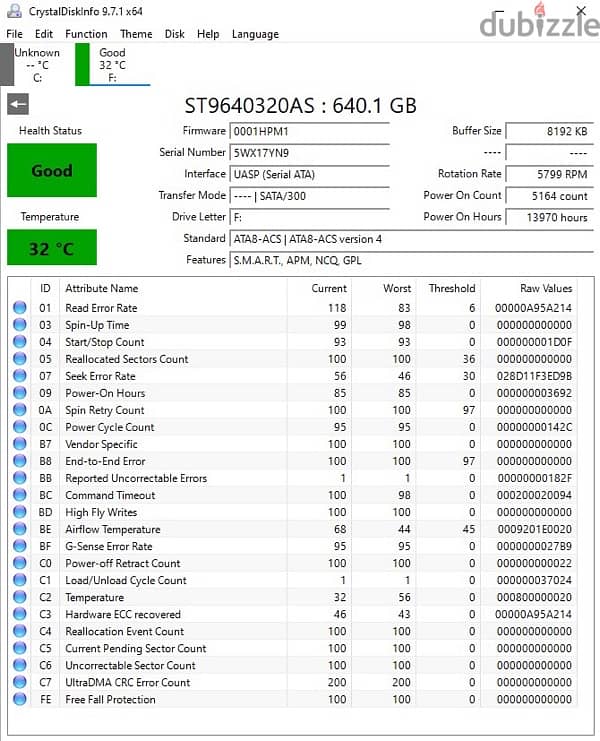The width and height of the screenshot is (600, 741).
Task: Click status orb for Start/Stop Count
Action: point(20,342)
